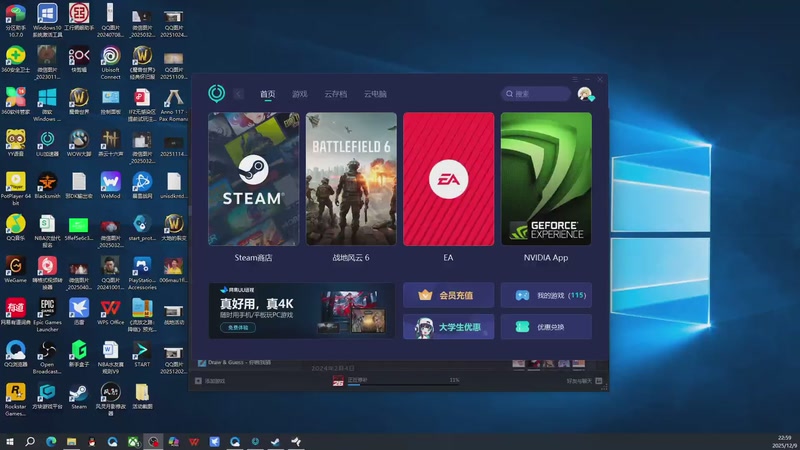The image size is (800, 450).
Task: Open the WPS Office desktop icon
Action: (111, 312)
